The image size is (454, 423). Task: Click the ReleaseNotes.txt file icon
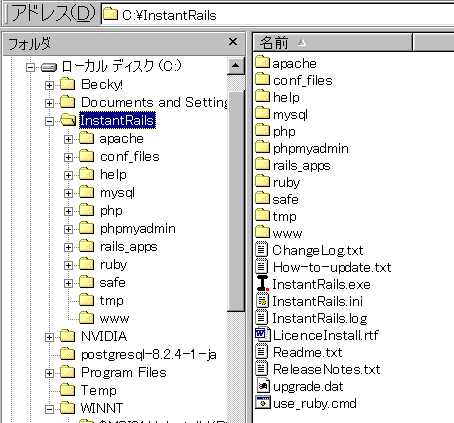pos(262,368)
